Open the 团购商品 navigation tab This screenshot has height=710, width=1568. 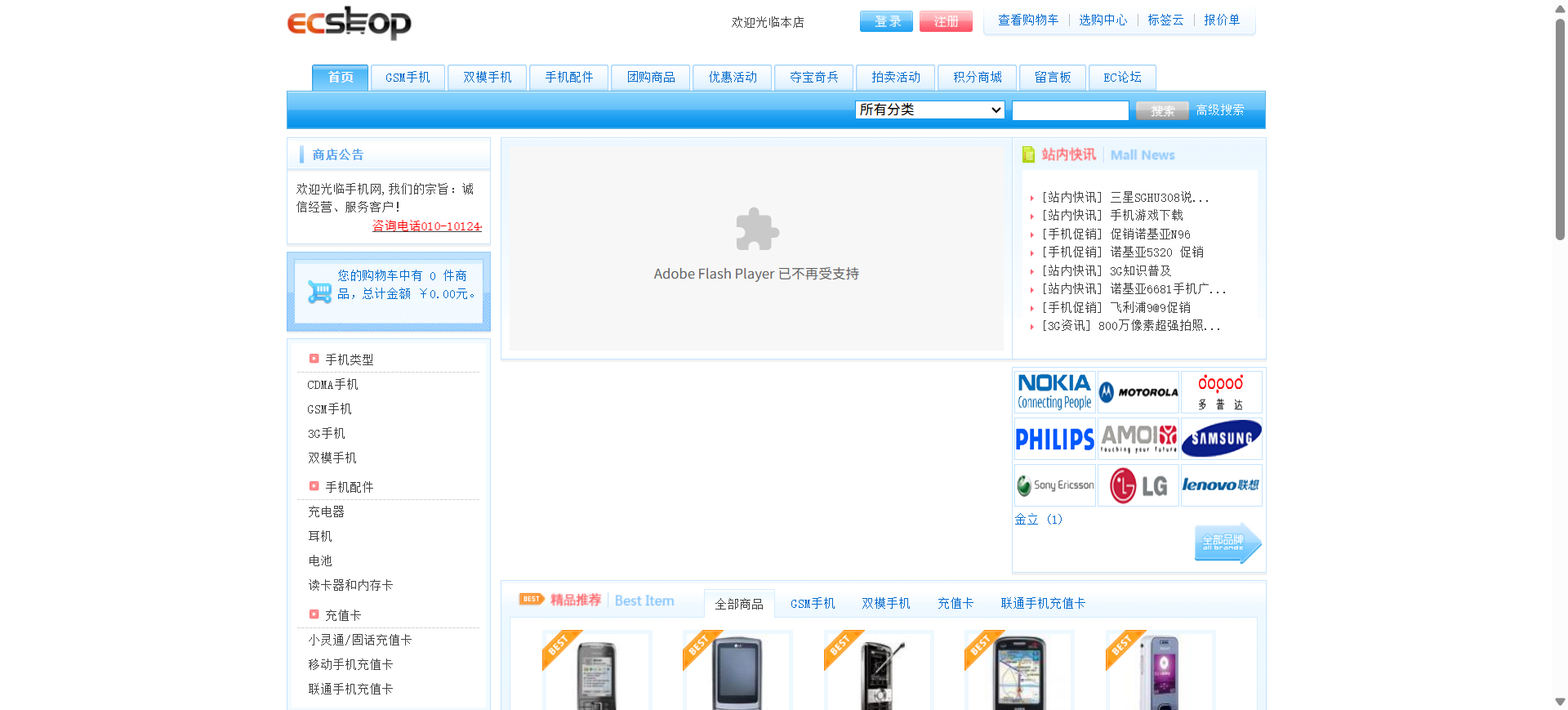coord(651,78)
